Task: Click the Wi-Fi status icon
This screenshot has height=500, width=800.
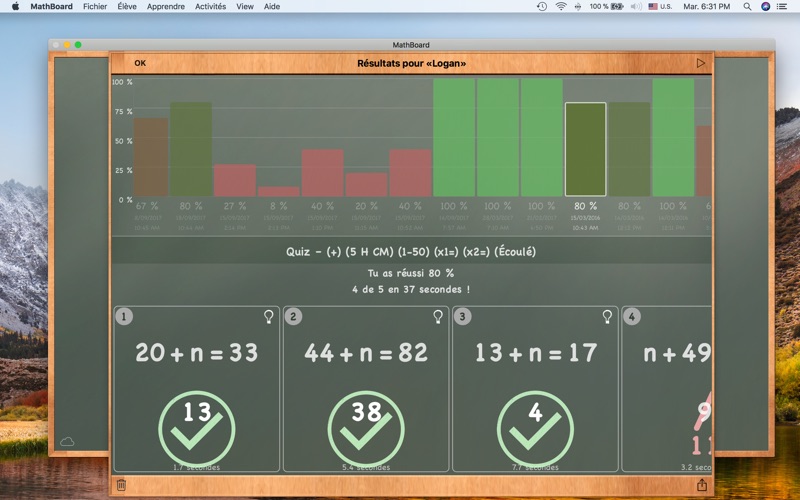Action: coord(561,6)
